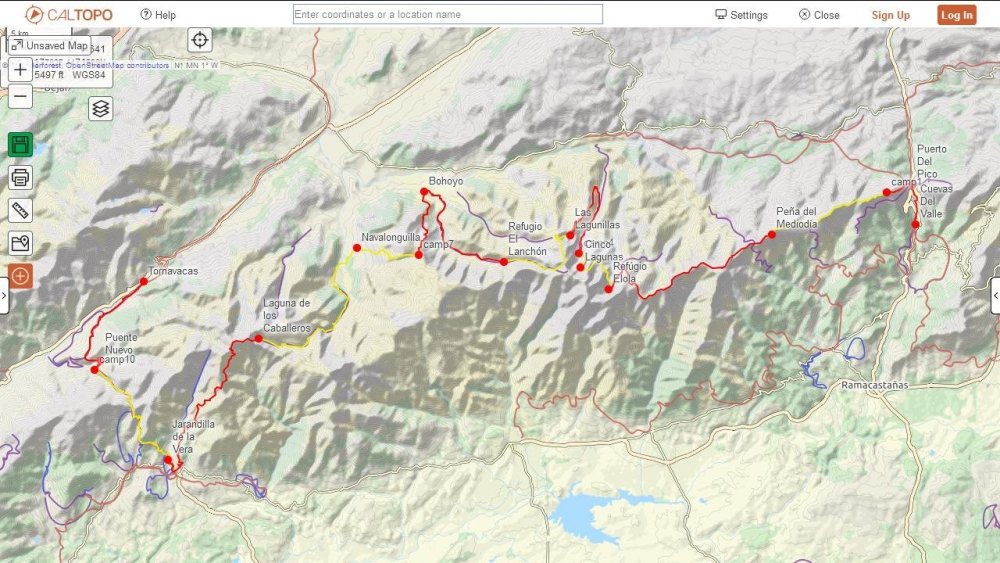This screenshot has height=563, width=1000.
Task: Click the Close option
Action: (820, 15)
